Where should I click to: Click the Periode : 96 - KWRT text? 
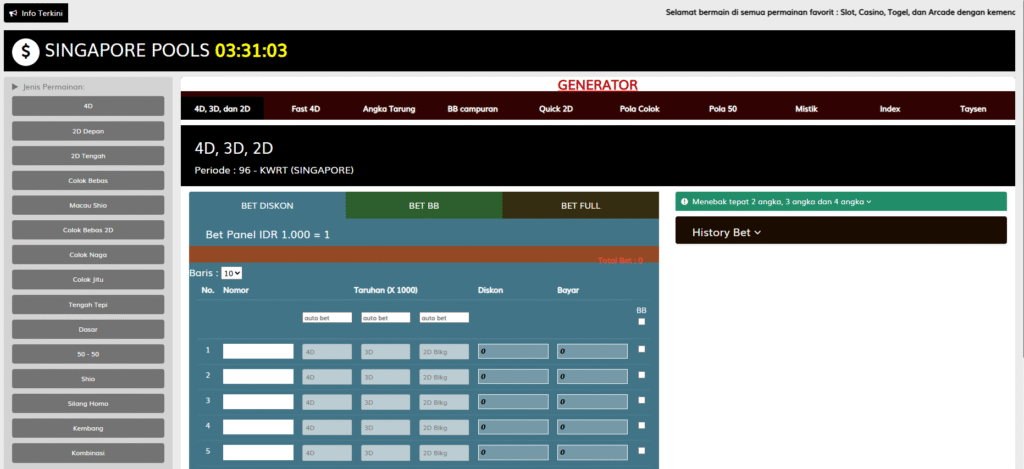tap(274, 170)
